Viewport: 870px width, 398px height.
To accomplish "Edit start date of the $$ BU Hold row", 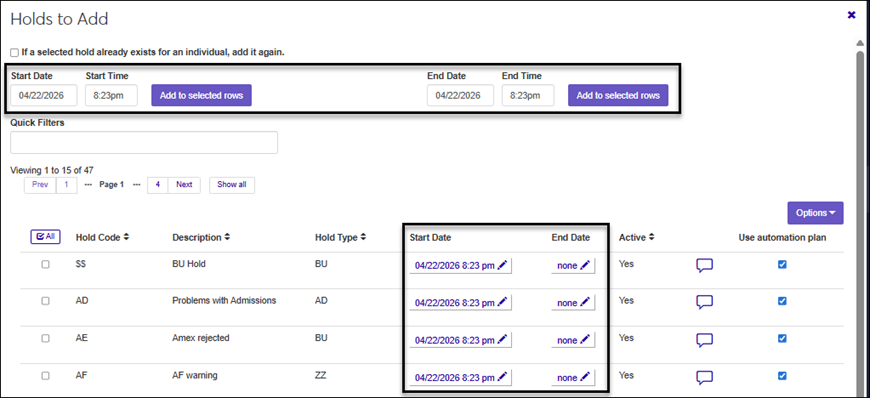I will point(461,266).
